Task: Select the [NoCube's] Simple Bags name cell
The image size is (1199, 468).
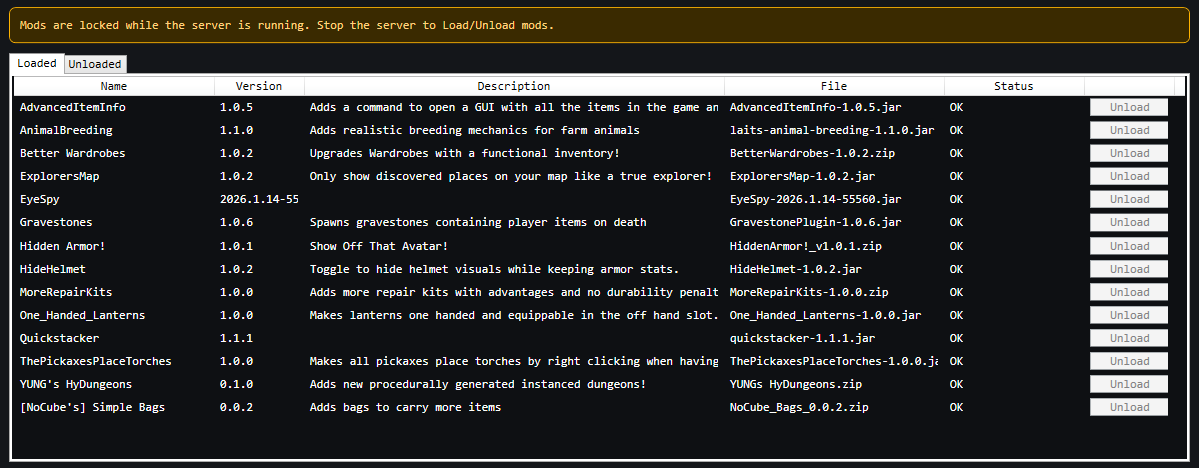Action: pyautogui.click(x=93, y=408)
